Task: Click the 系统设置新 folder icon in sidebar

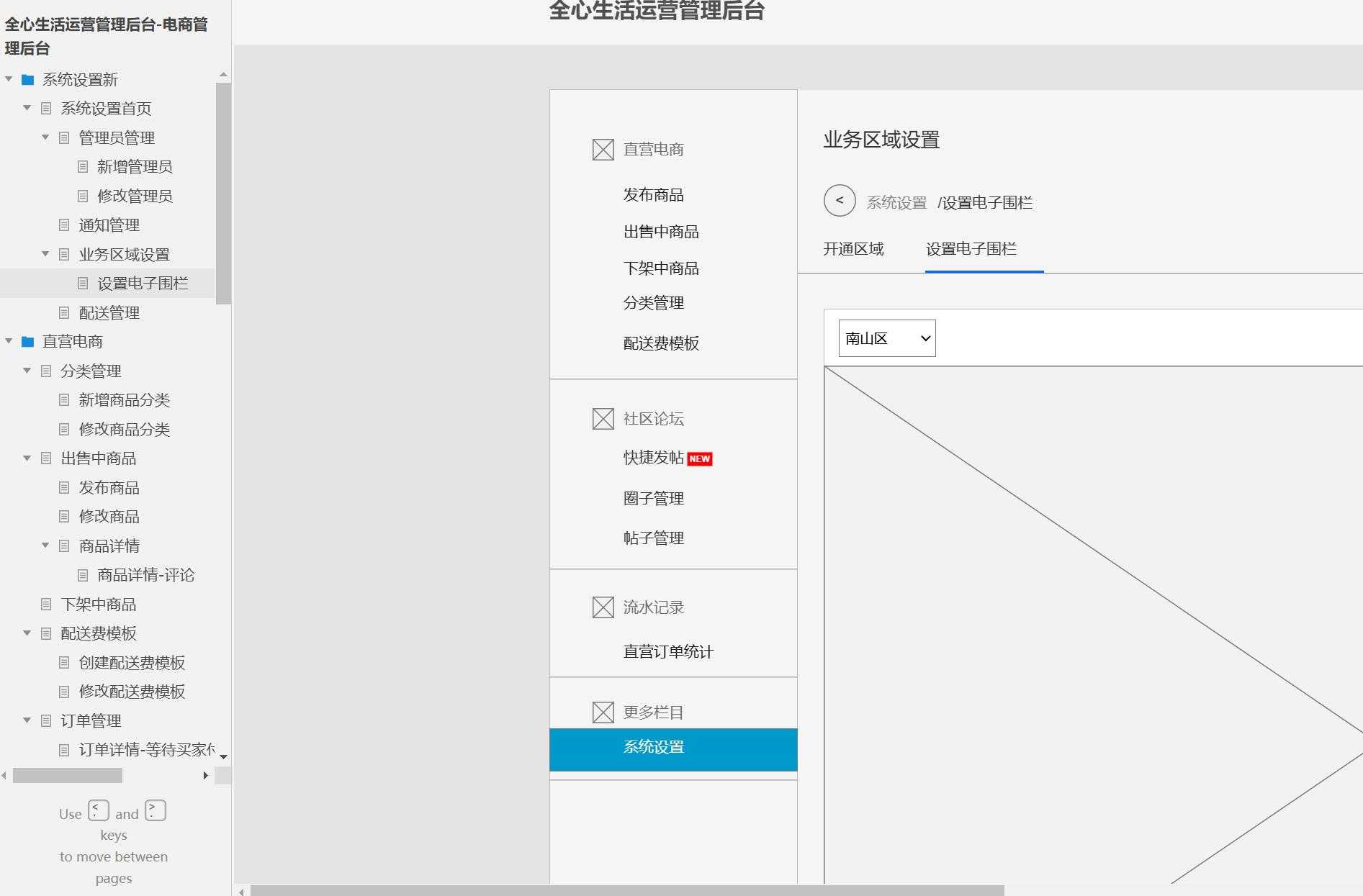Action: point(27,80)
